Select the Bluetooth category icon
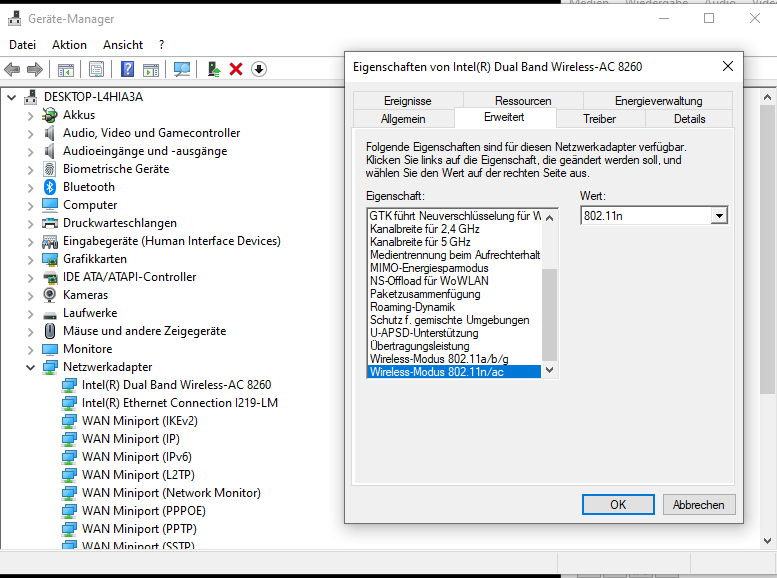777x578 pixels. (50, 187)
